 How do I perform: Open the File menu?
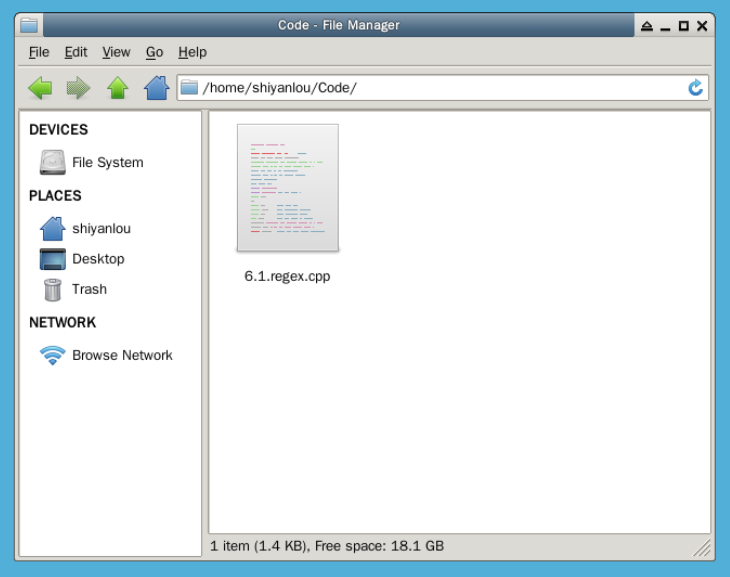point(39,52)
